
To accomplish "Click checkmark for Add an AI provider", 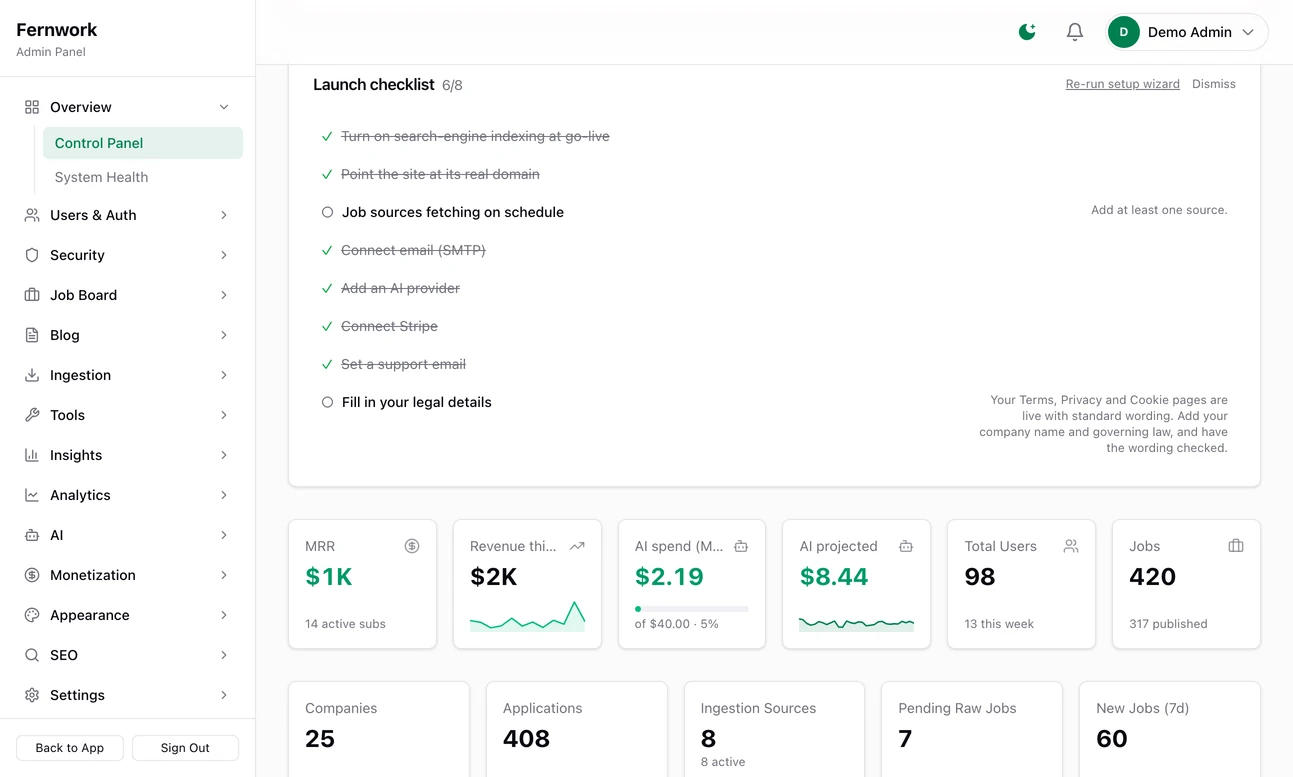I will [327, 288].
